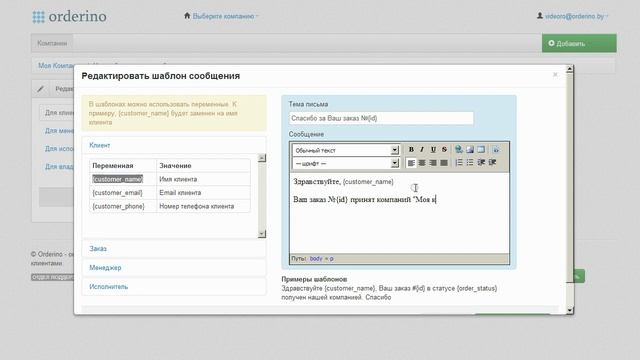640x360 pixels.
Task: Click the orderino logo
Action: tap(69, 16)
